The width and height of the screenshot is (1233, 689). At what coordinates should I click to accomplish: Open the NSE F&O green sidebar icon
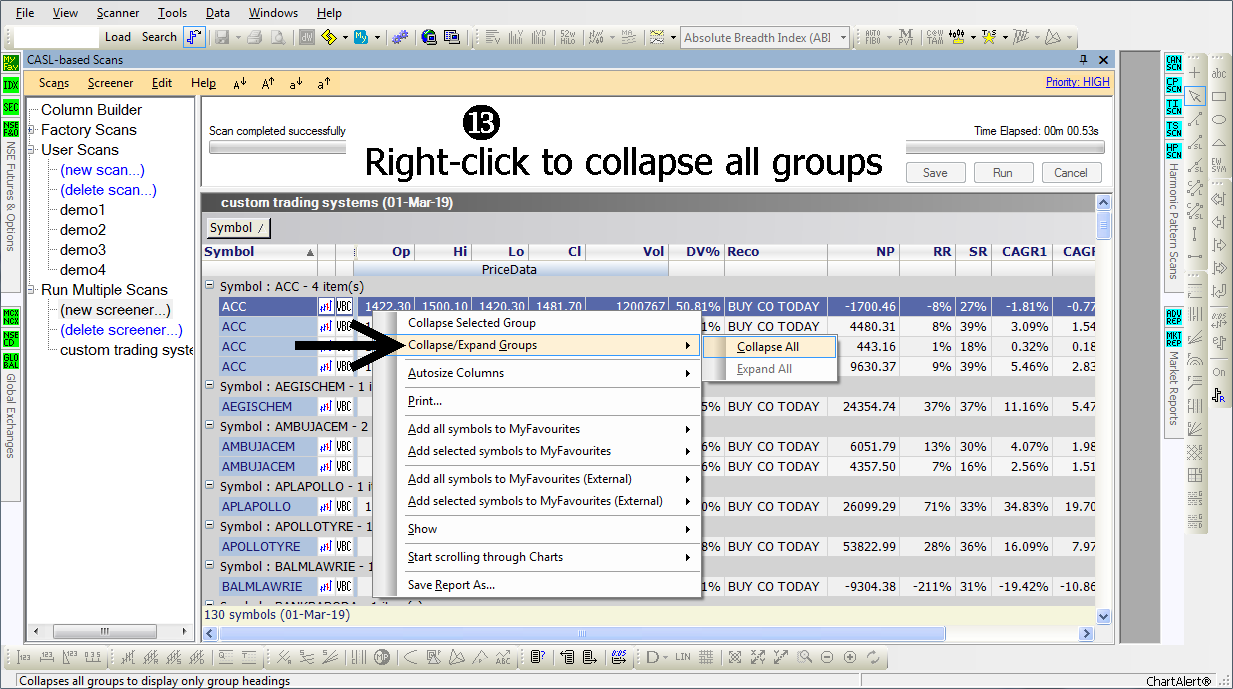[x=11, y=129]
